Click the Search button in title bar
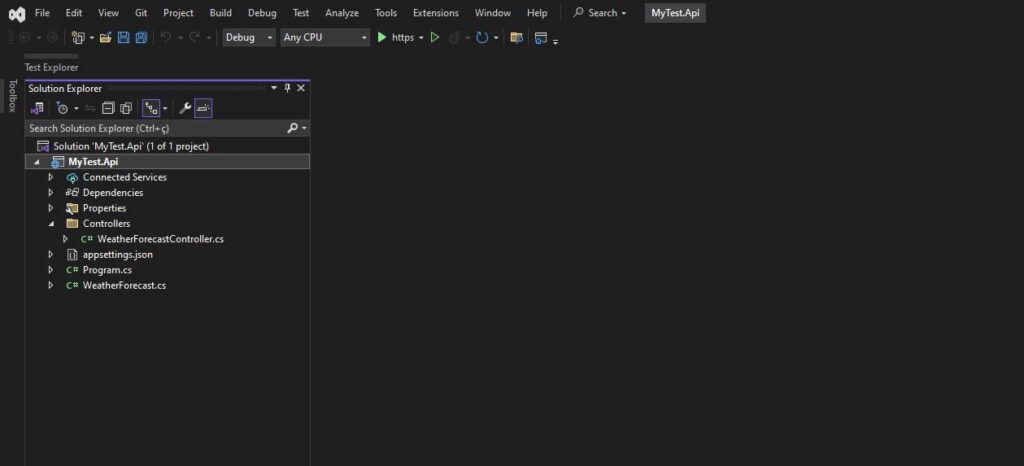The image size is (1024, 466). pyautogui.click(x=600, y=13)
